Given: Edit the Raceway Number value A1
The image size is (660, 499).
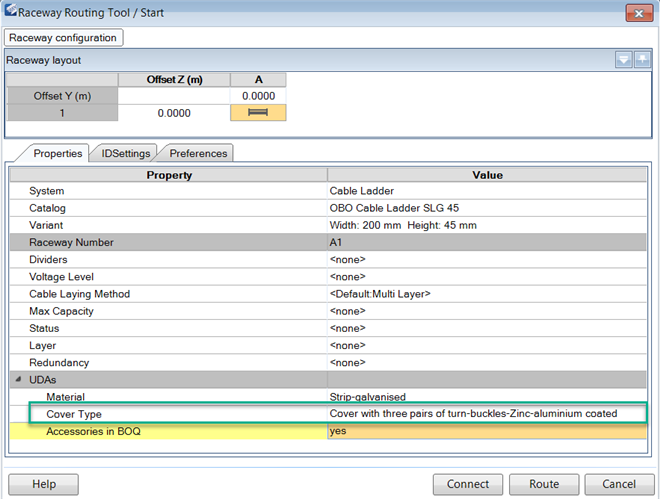Looking at the screenshot, I should pos(487,242).
